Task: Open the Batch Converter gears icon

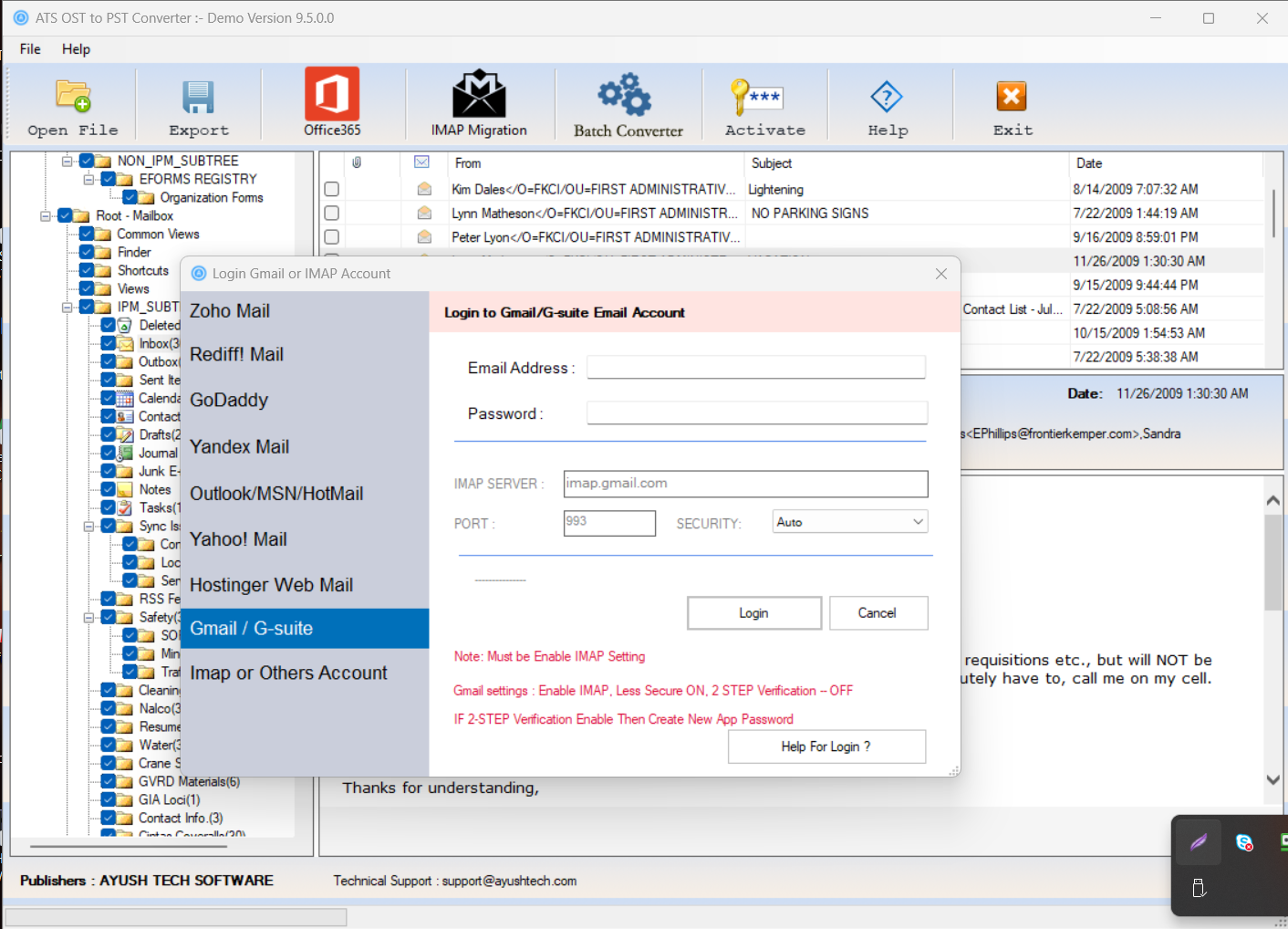Action: coord(625,95)
